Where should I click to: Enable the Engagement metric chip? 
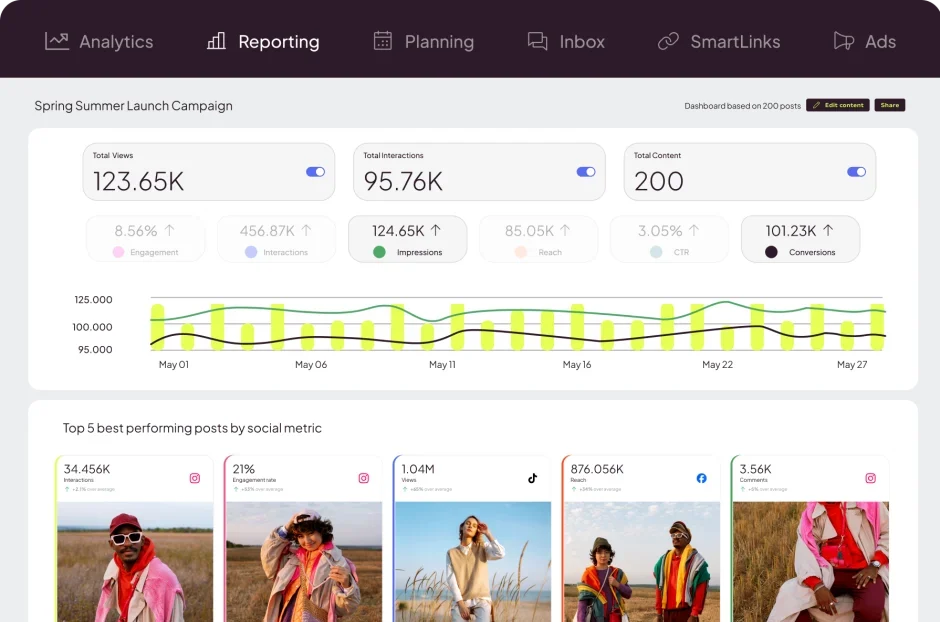click(x=146, y=239)
